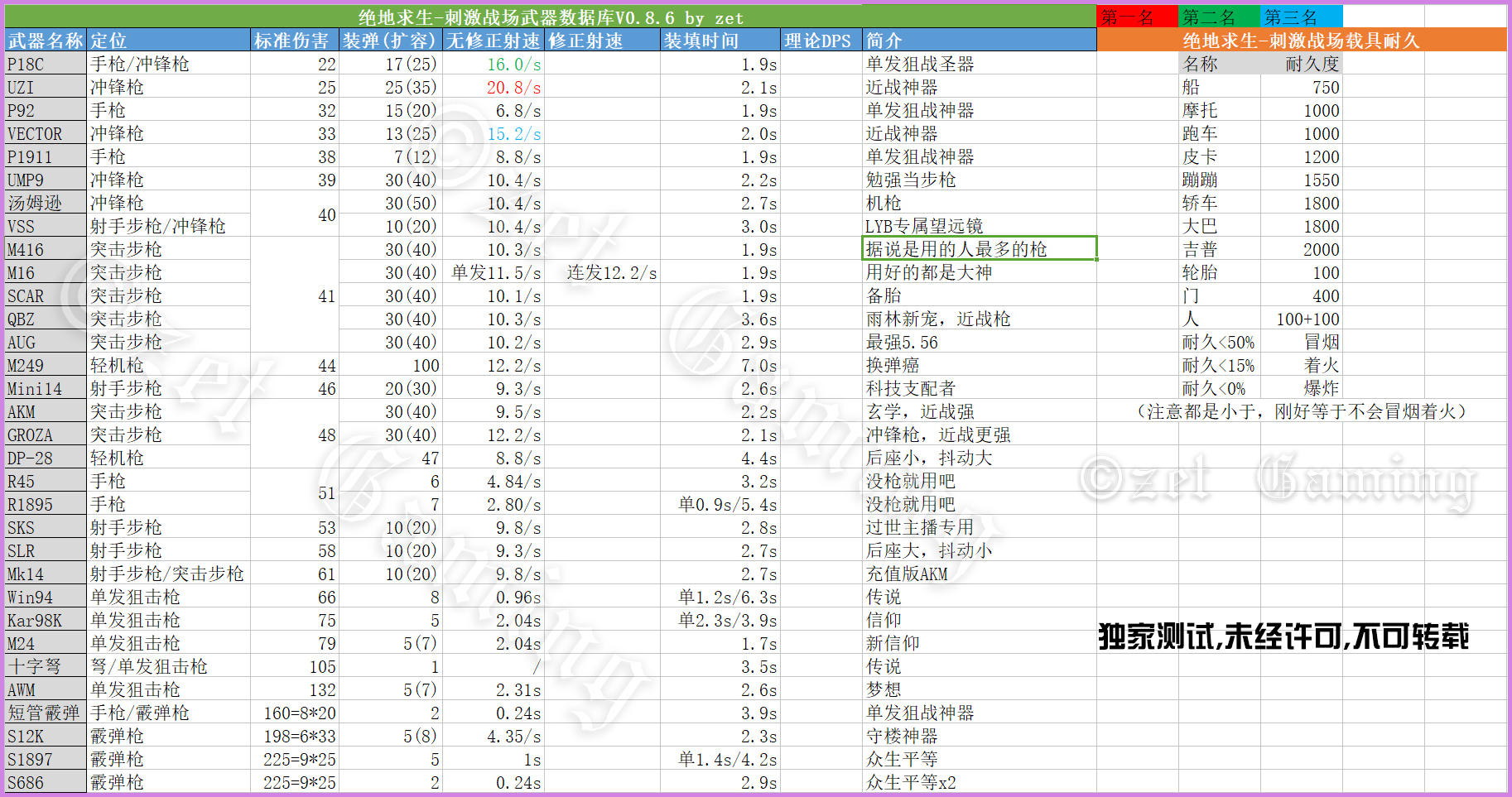Click the 耐久<50% condition cell

1219,342
